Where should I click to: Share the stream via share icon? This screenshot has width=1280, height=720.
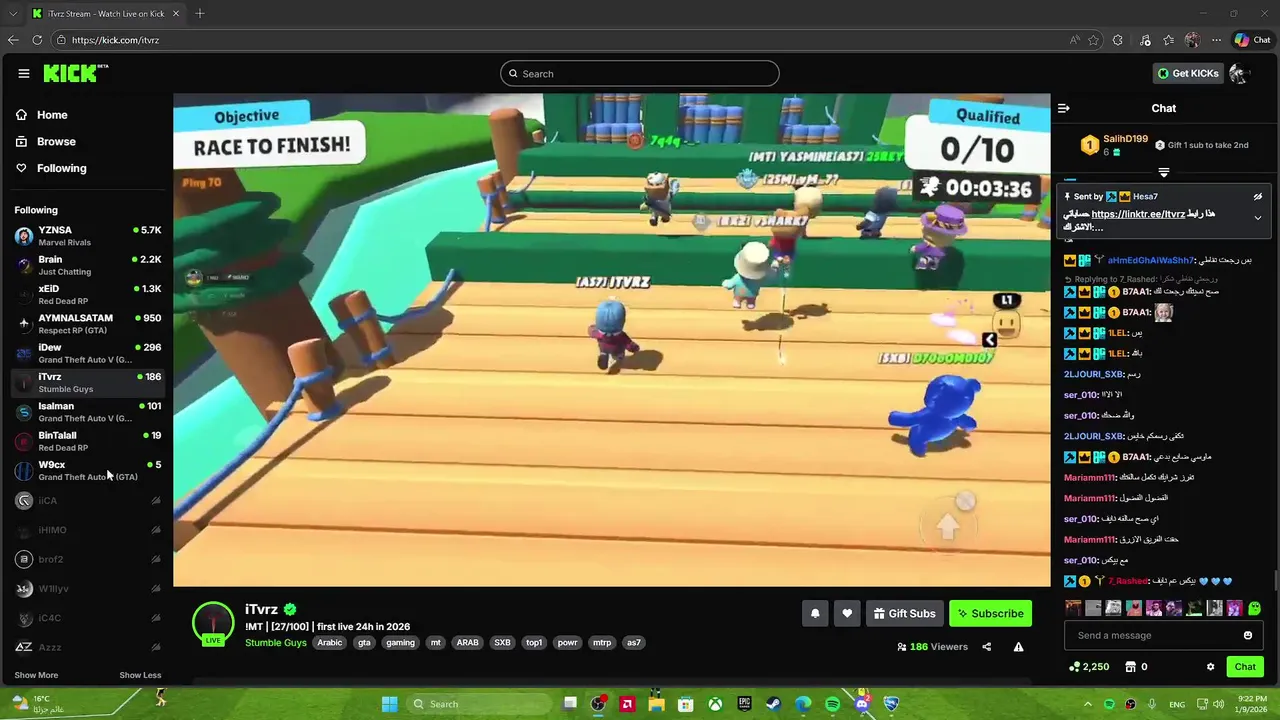[986, 647]
